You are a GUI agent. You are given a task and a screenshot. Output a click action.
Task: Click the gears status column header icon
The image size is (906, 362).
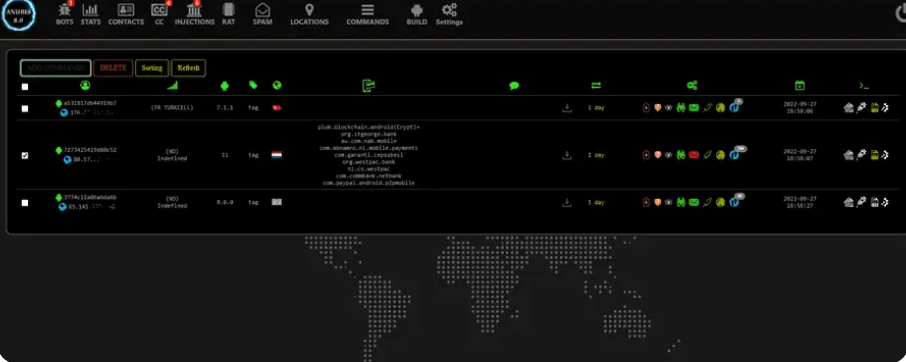(x=692, y=85)
